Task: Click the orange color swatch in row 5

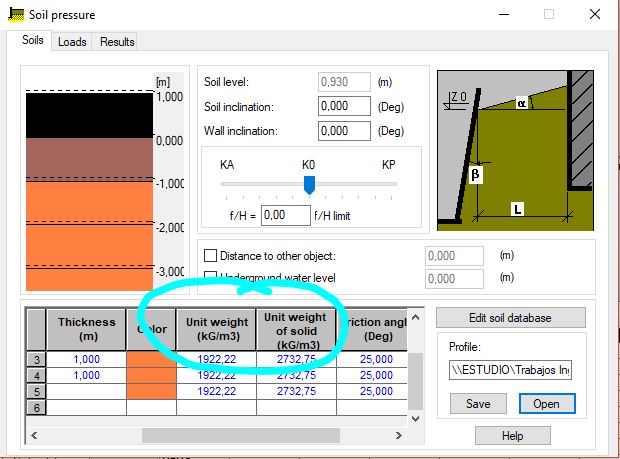Action: (x=151, y=391)
